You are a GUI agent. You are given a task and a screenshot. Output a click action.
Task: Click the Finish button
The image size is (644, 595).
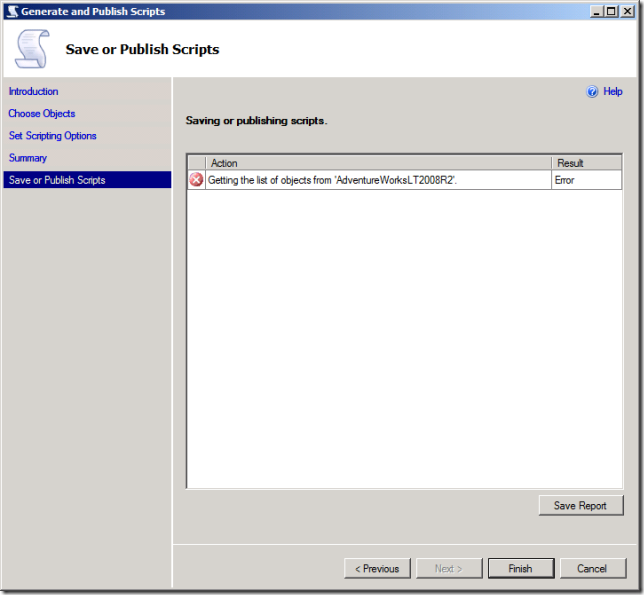coord(521,569)
